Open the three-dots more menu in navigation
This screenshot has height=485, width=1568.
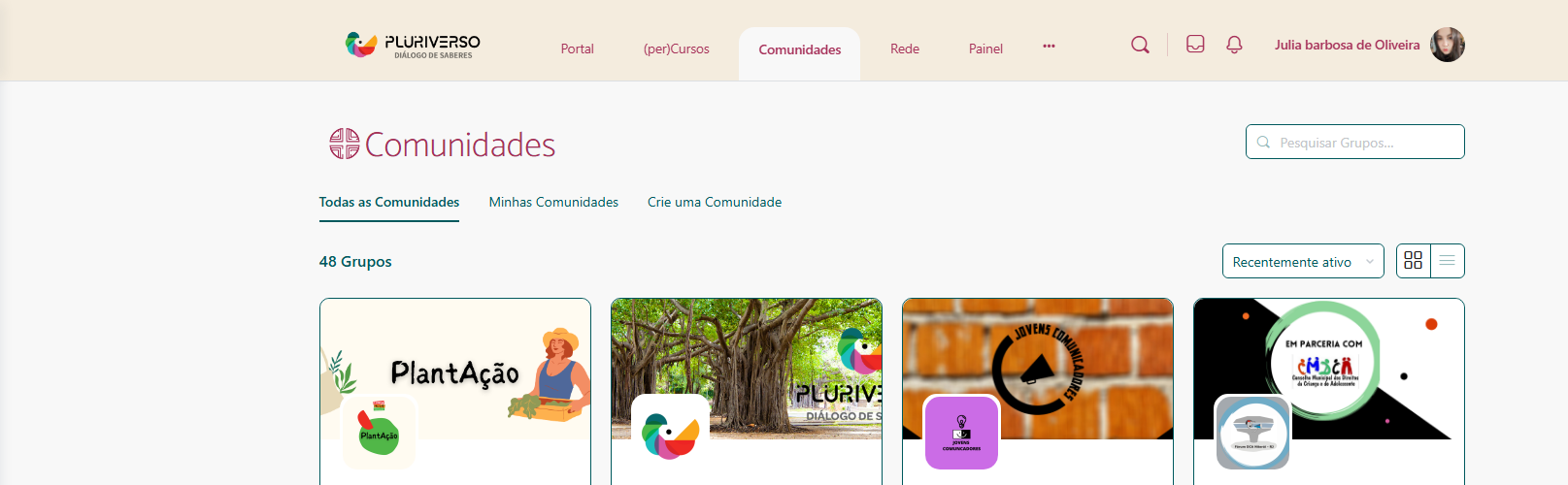click(1049, 46)
